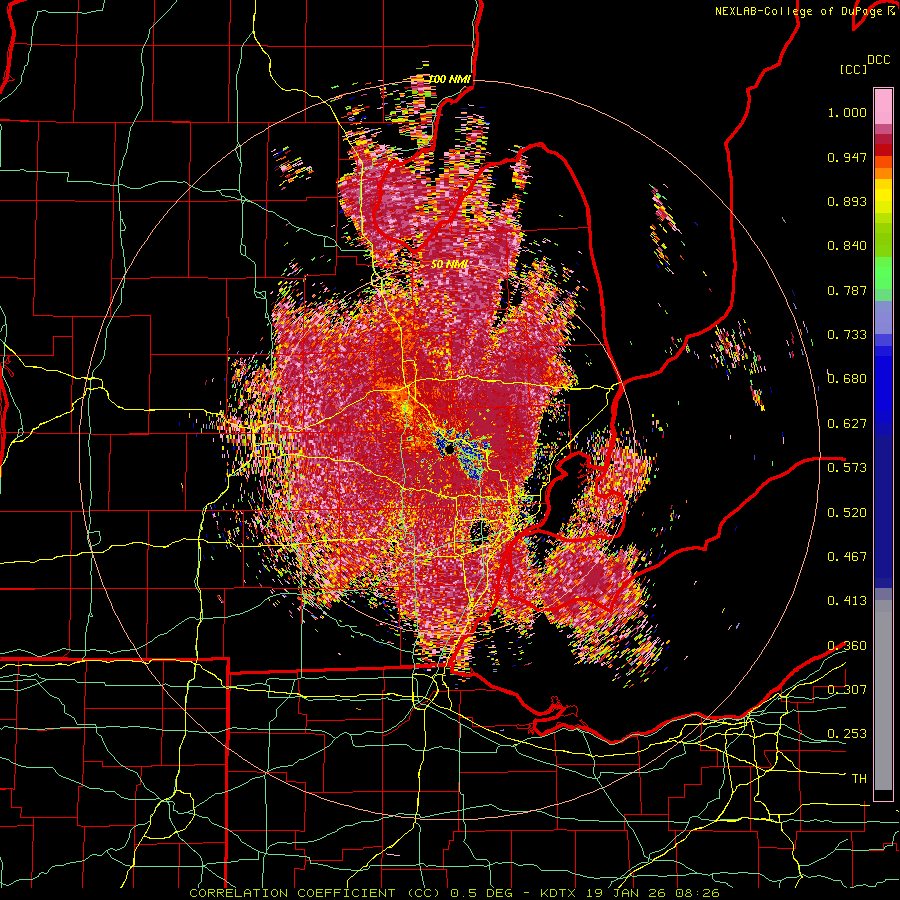
Task: Click the 0.360 scale value
Action: point(847,646)
